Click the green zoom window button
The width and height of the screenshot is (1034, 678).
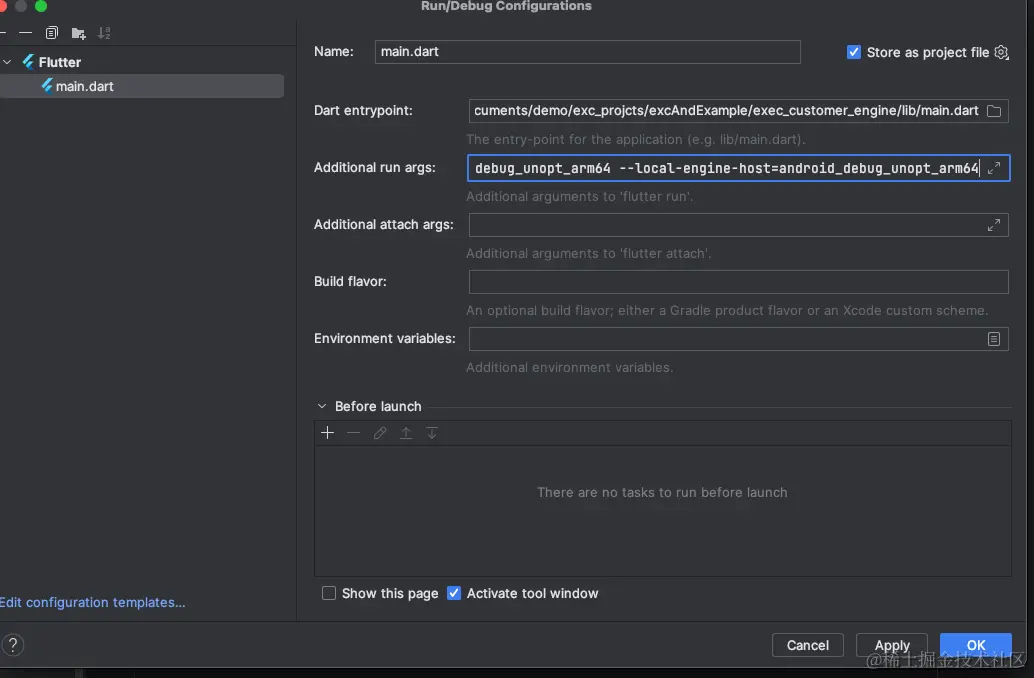pyautogui.click(x=41, y=6)
